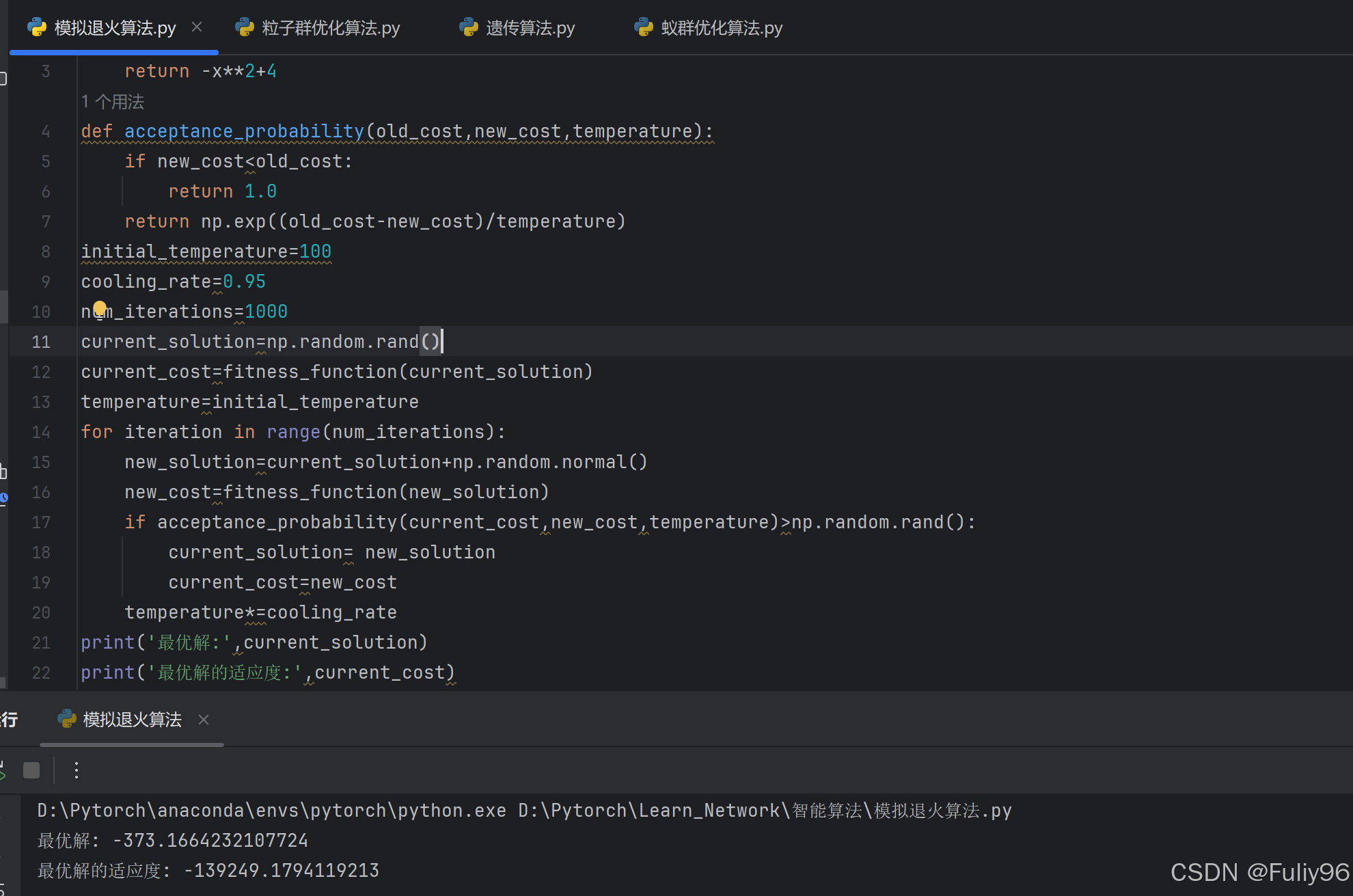This screenshot has height=896, width=1353.
Task: Click 'cooling_rate=0.95' on line 9
Action: (x=174, y=282)
